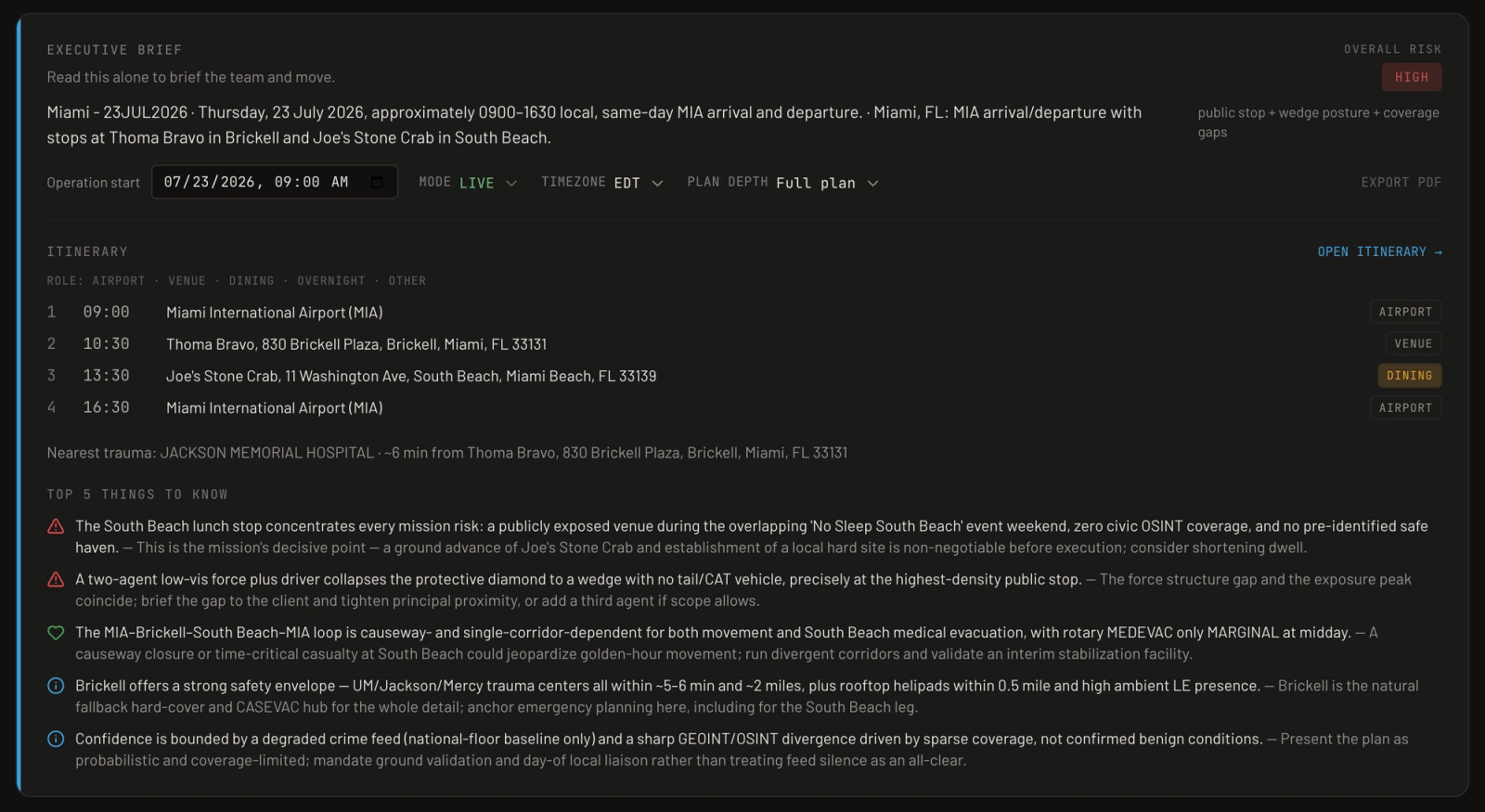This screenshot has width=1485, height=812.
Task: Open the full itinerary link
Action: click(x=1379, y=252)
